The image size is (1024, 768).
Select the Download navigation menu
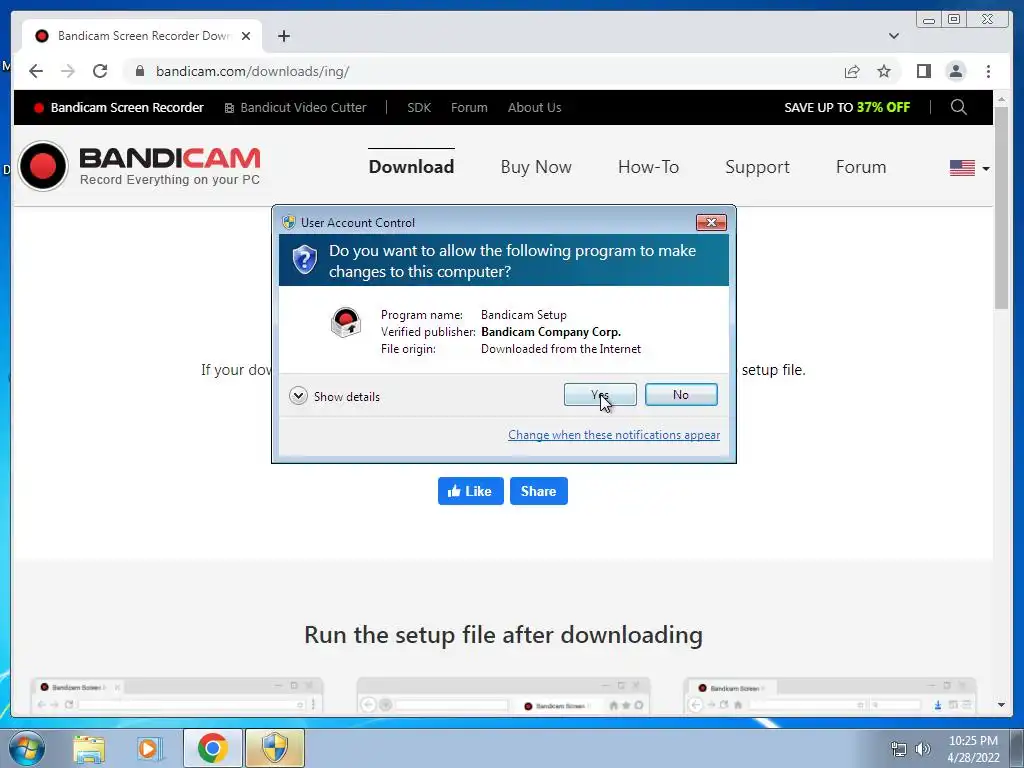pyautogui.click(x=411, y=167)
